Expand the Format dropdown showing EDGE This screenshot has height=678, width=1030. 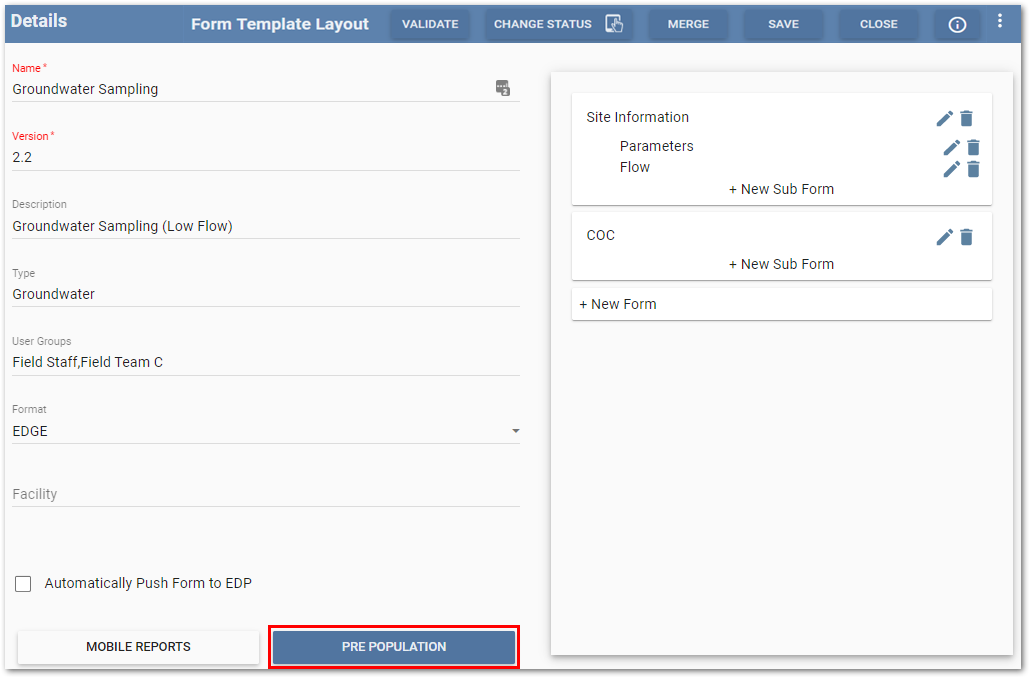[516, 430]
